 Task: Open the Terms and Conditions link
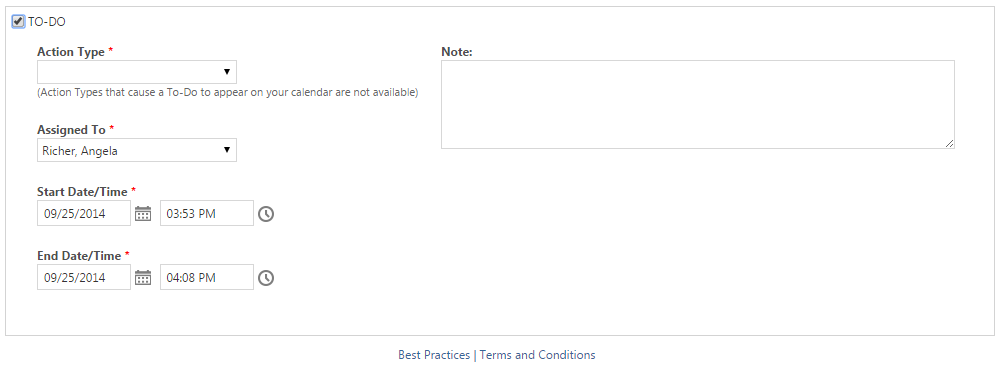(537, 355)
